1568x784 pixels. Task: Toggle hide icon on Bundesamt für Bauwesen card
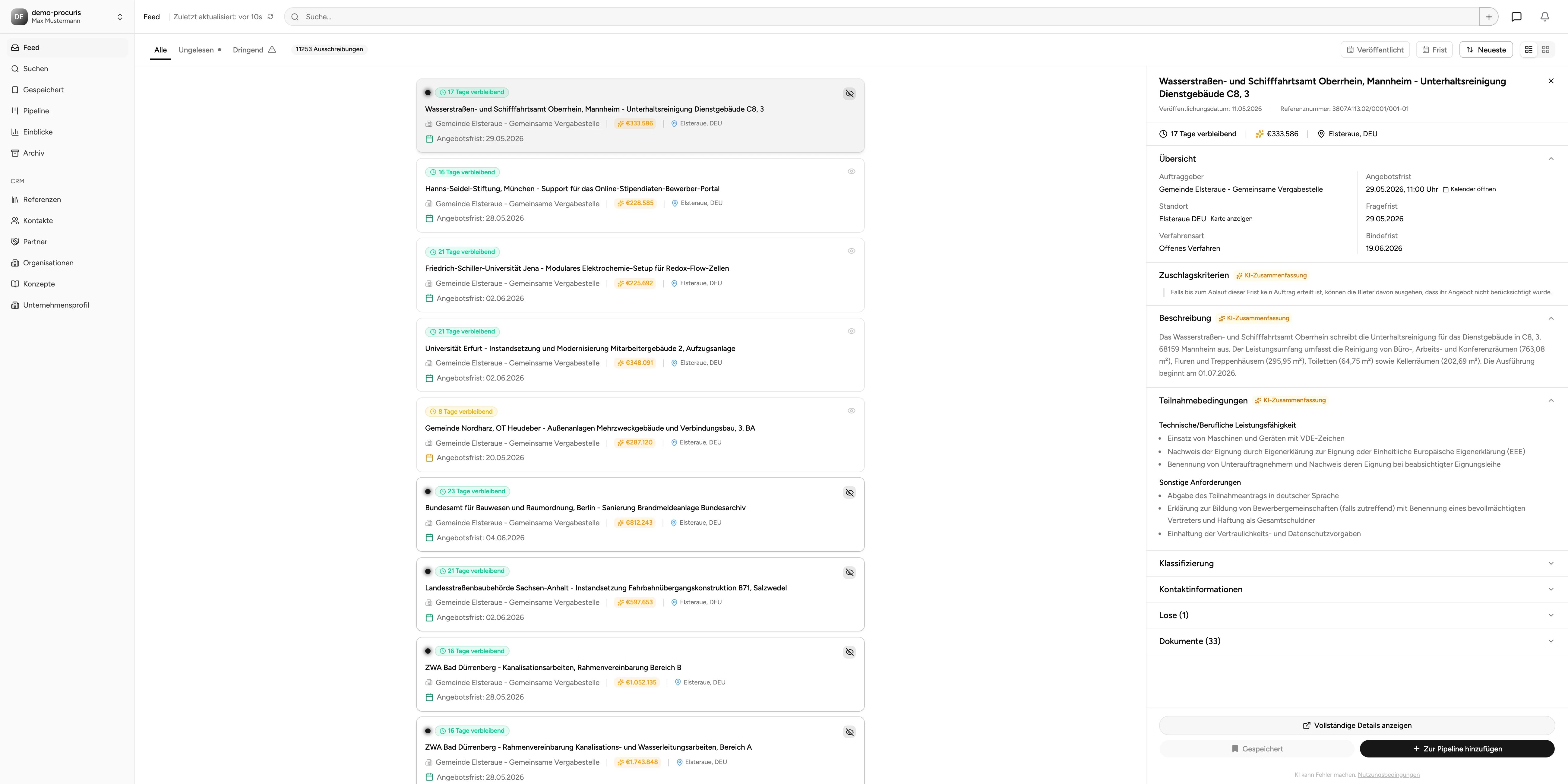[x=849, y=492]
